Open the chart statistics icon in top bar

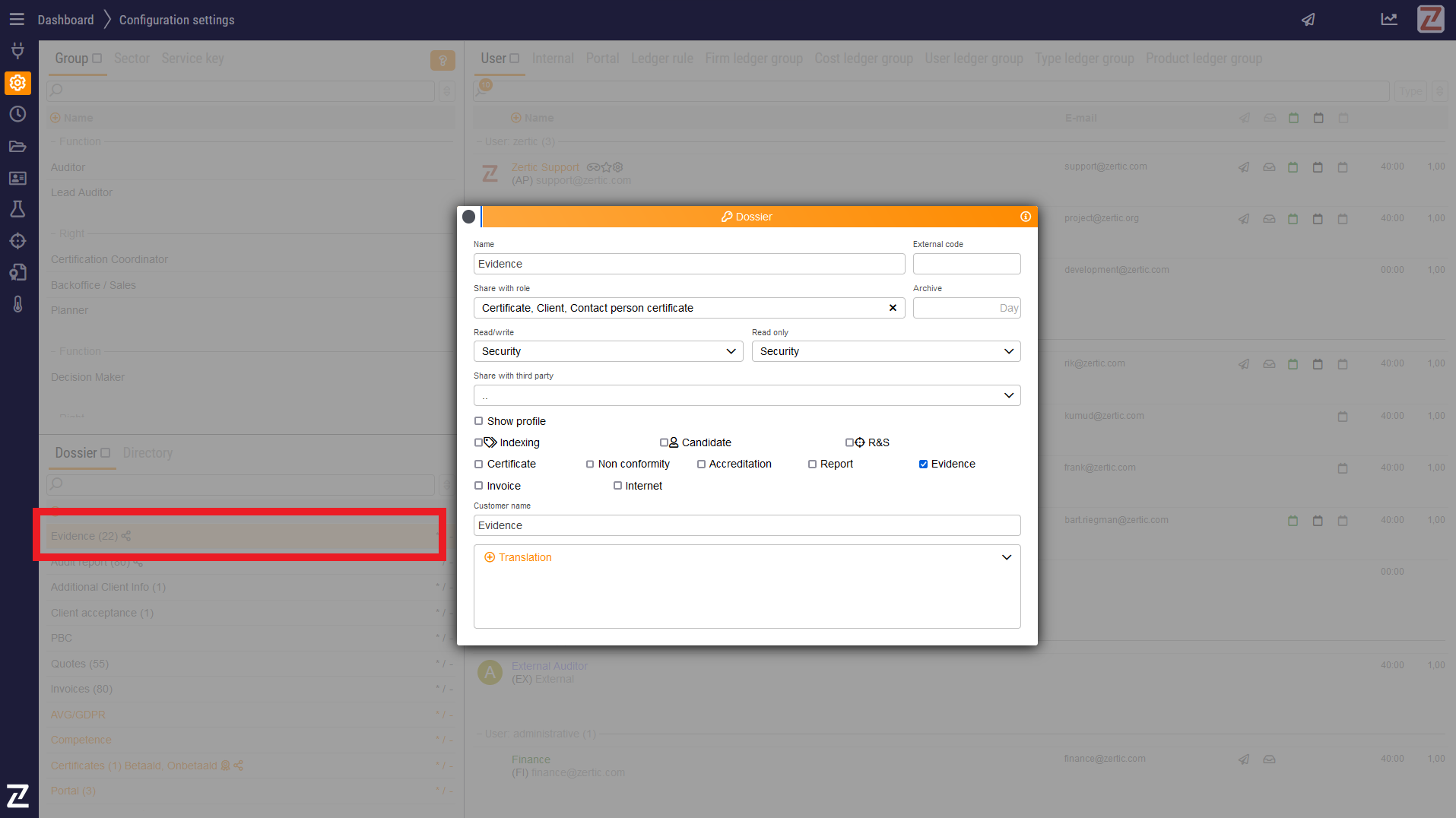(x=1389, y=20)
